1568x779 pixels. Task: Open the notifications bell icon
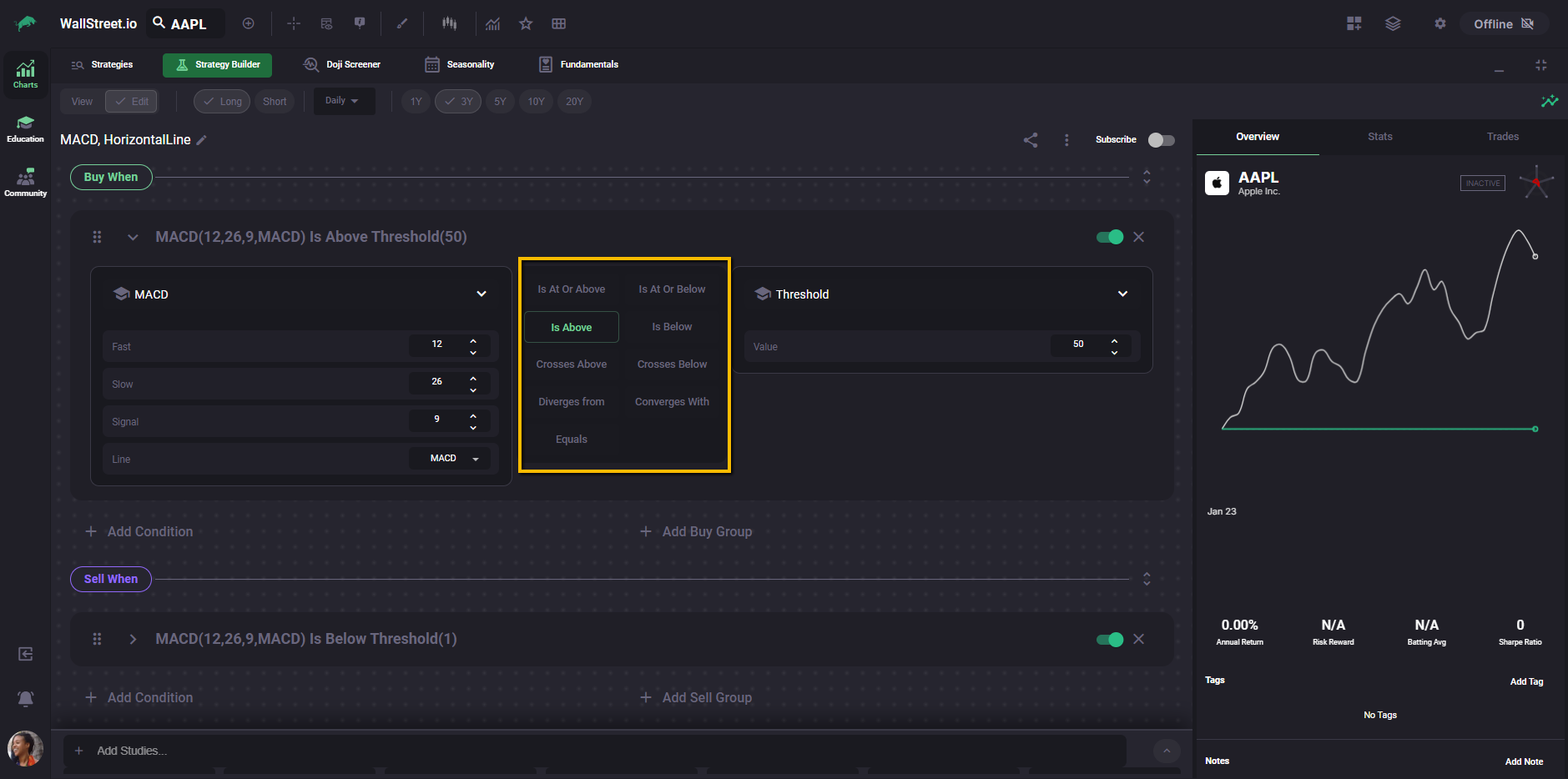26,699
